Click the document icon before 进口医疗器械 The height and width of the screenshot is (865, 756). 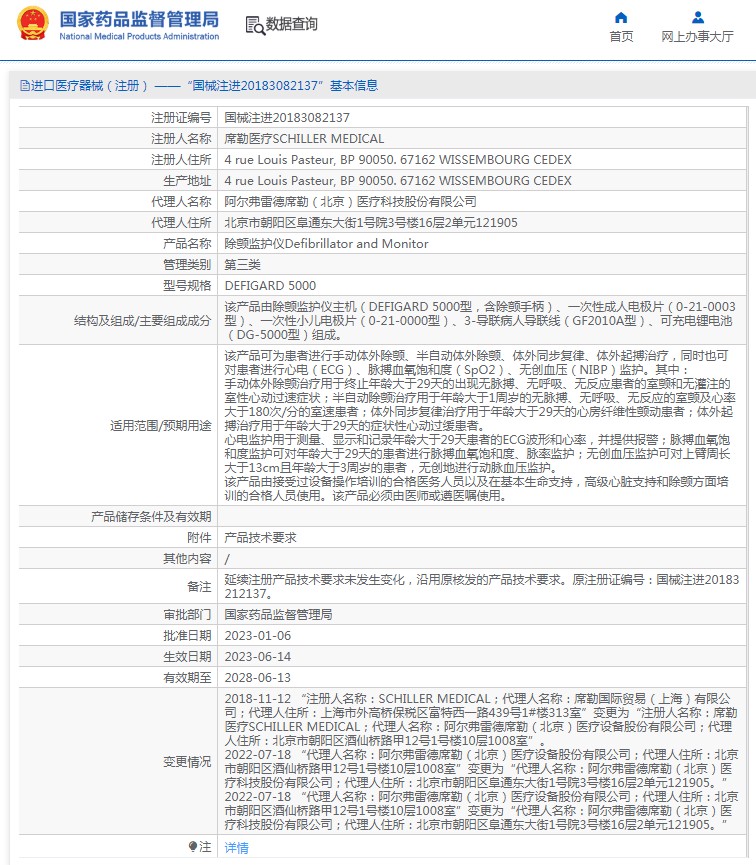tap(24, 86)
